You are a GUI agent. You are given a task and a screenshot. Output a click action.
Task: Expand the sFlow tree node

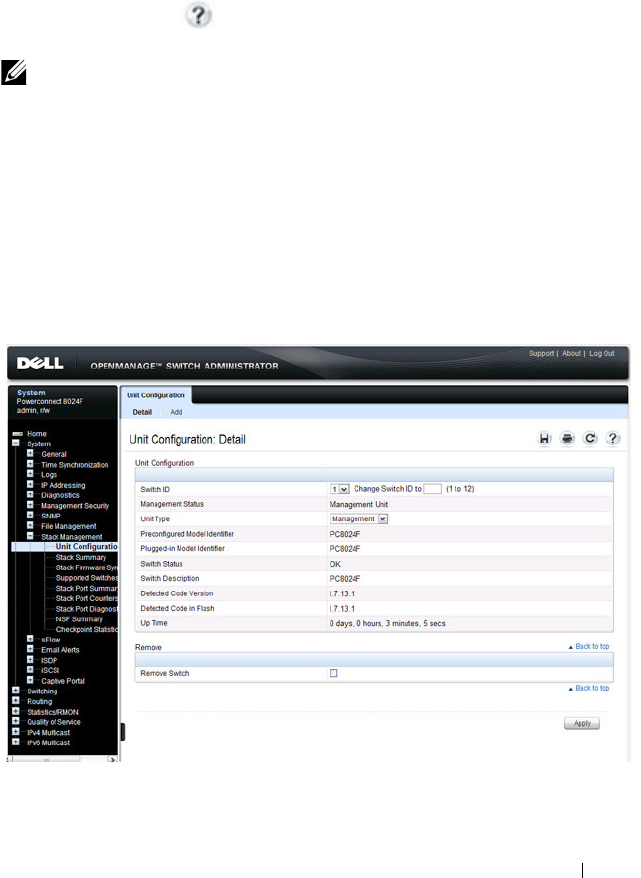tap(30, 639)
